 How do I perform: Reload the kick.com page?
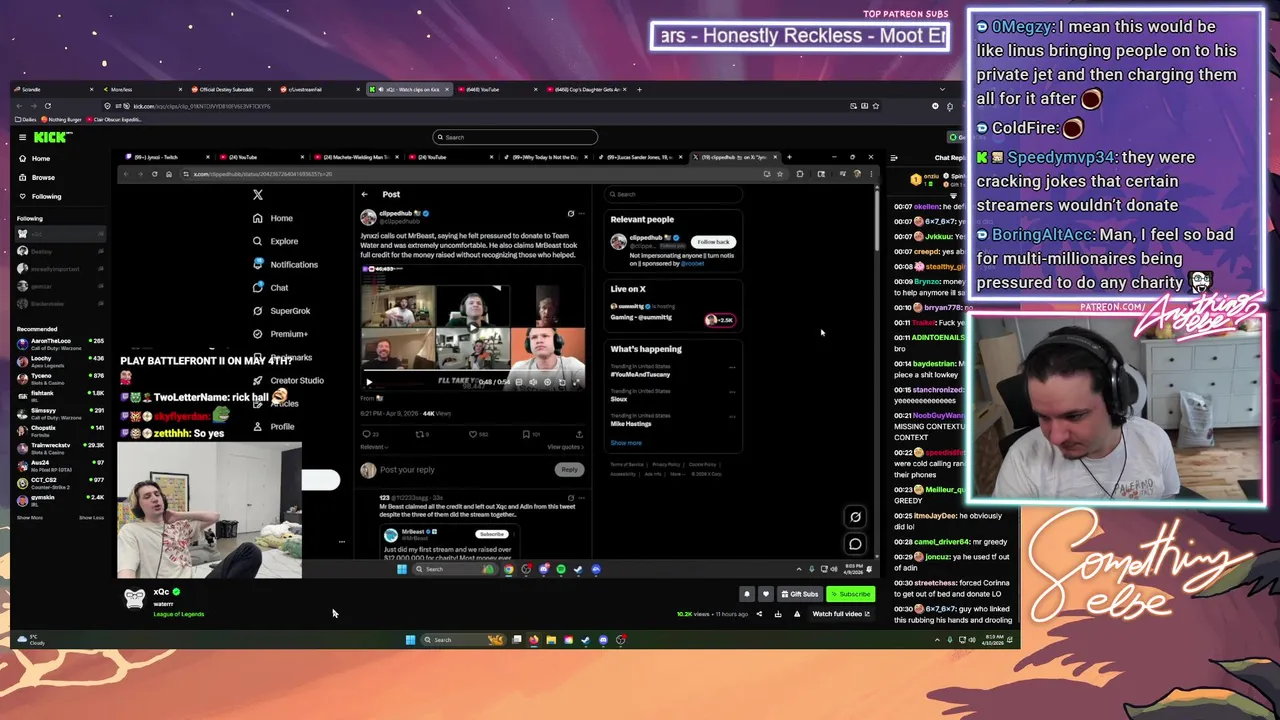tap(47, 106)
